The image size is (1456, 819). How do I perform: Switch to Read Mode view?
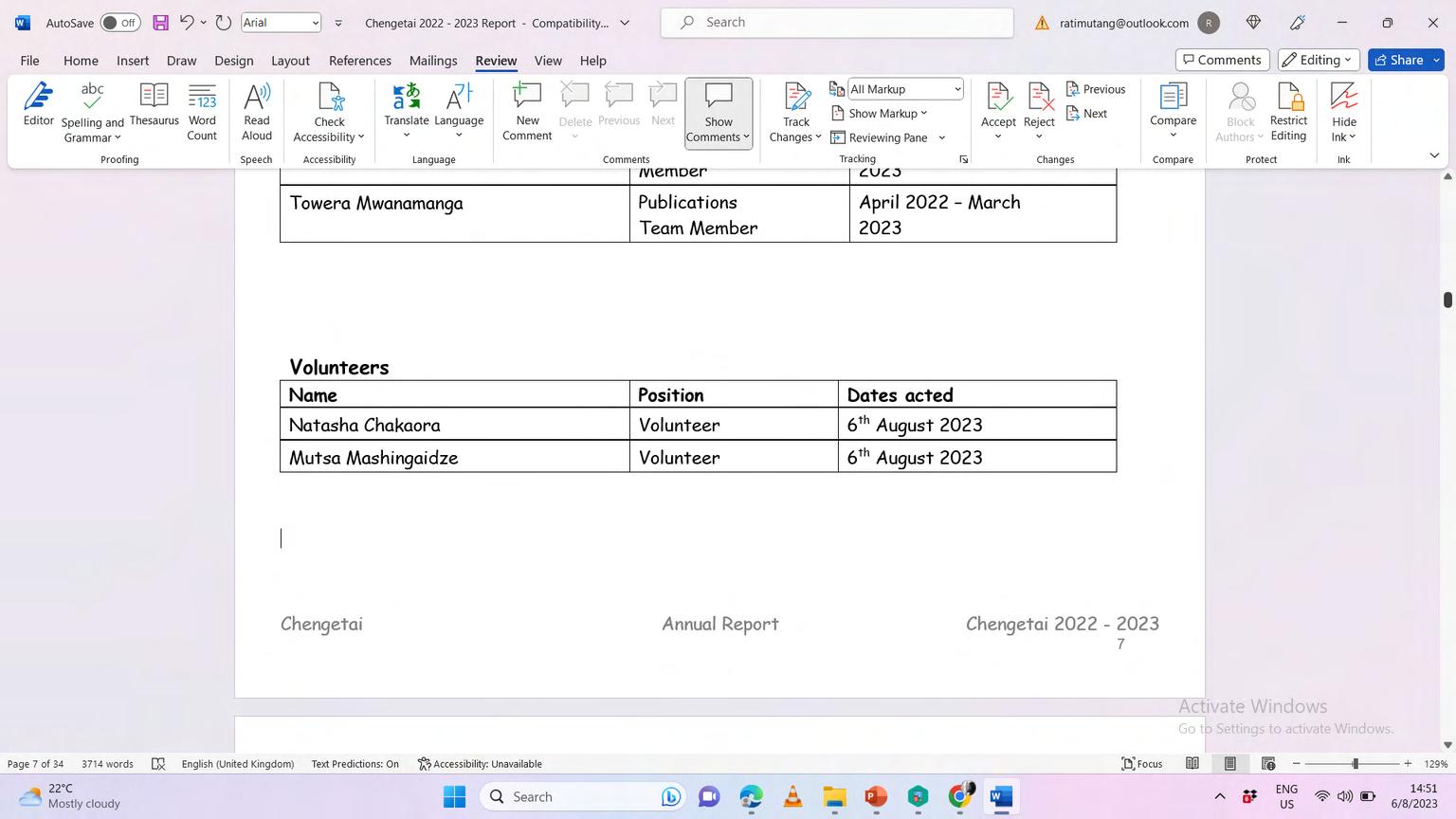point(1192,764)
